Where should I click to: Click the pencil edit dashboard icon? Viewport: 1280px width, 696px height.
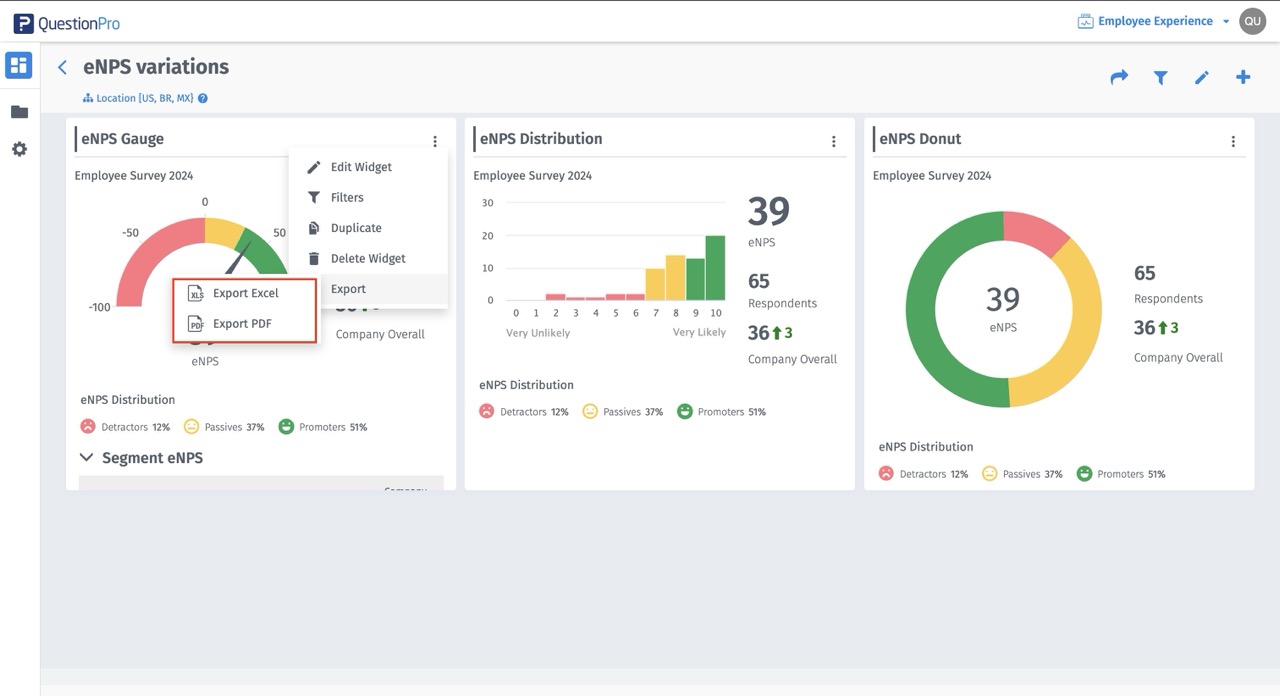[1202, 77]
